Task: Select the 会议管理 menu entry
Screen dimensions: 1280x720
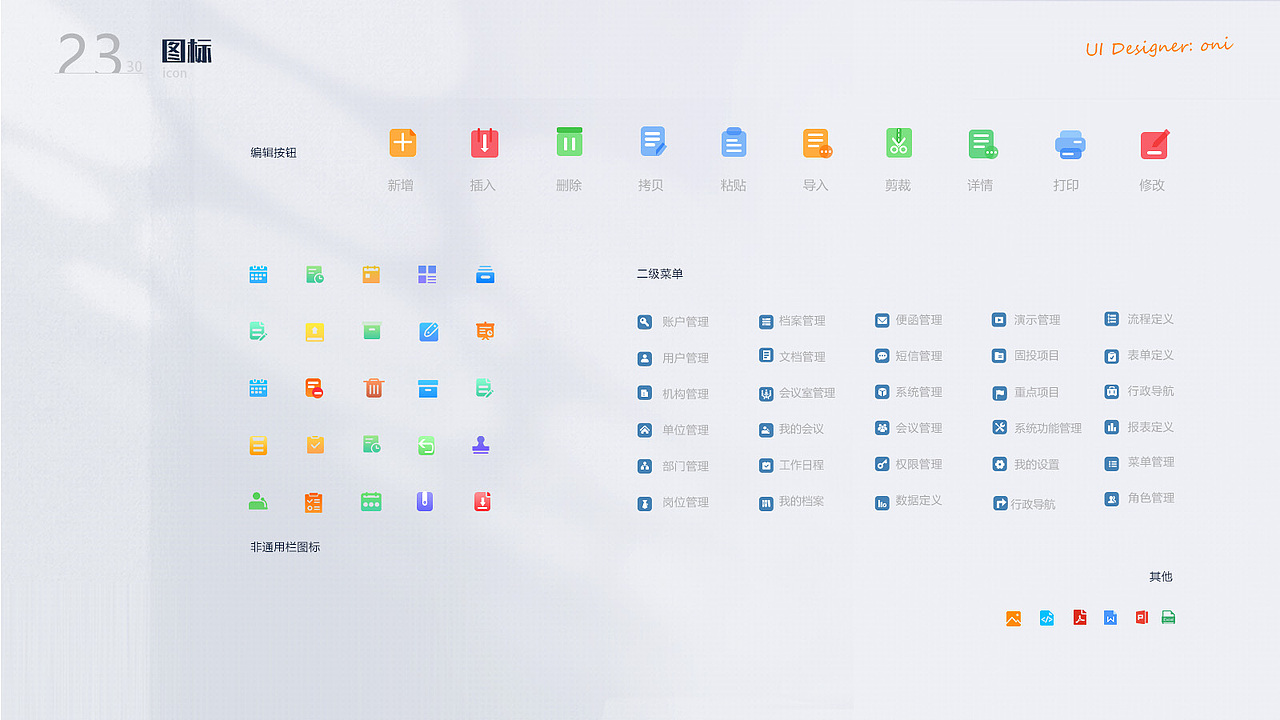Action: [x=908, y=428]
